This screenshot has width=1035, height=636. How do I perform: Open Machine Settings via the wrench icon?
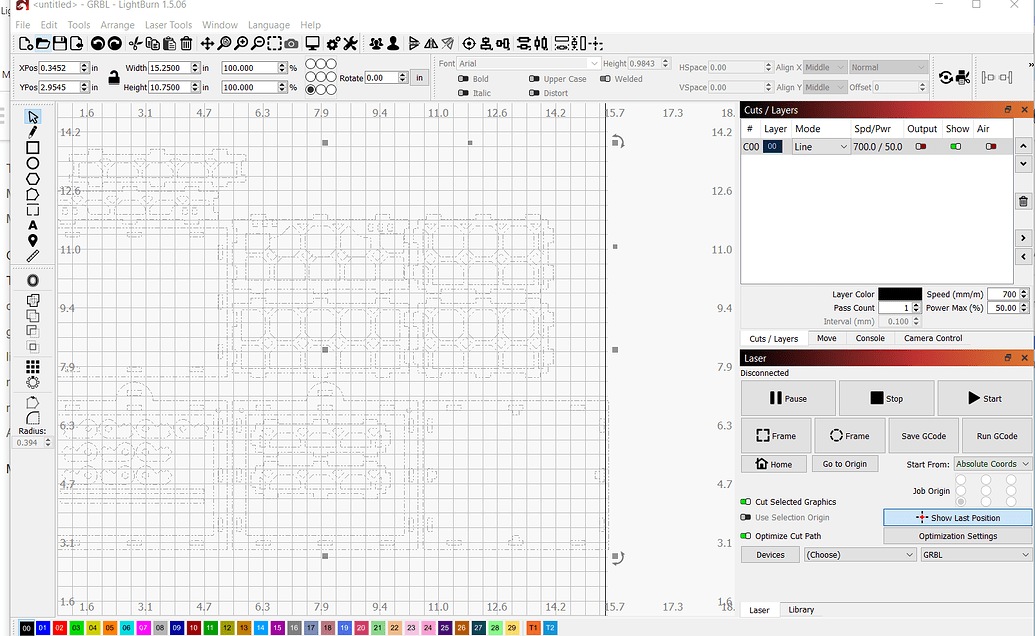coord(351,43)
